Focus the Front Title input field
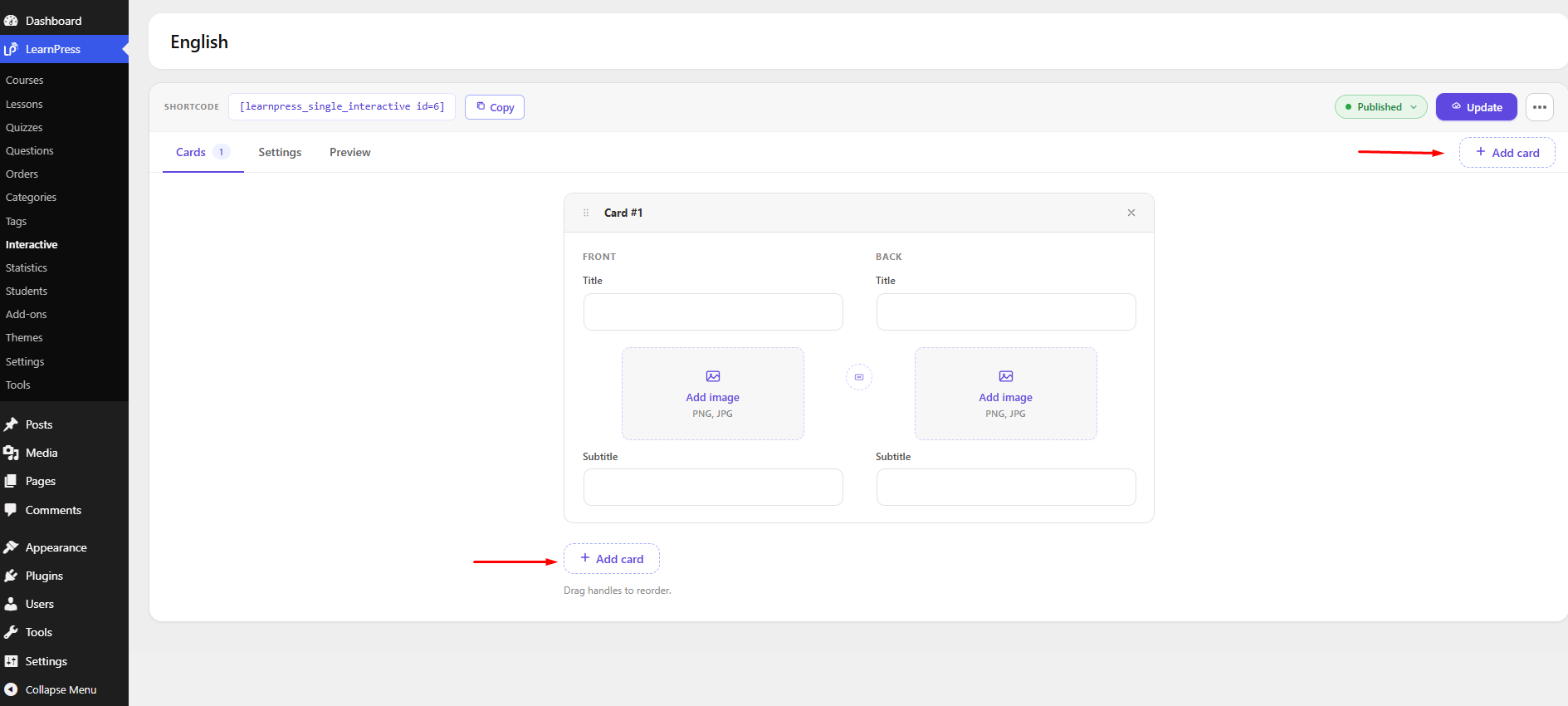 [713, 311]
